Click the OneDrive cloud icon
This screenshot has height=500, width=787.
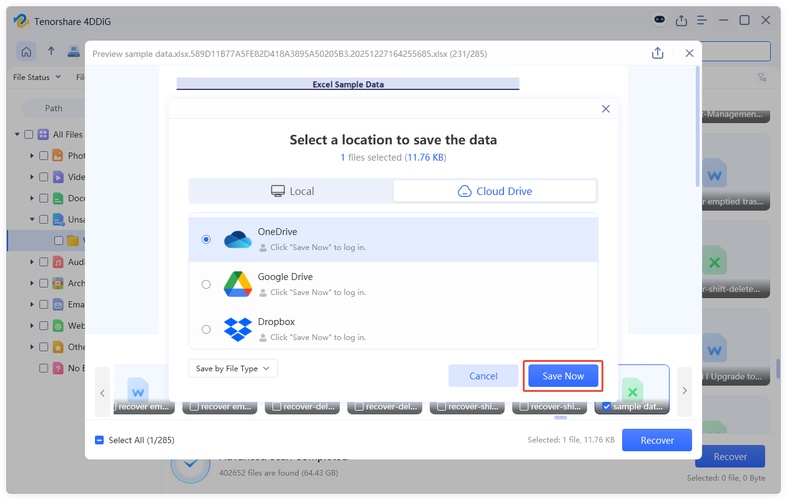click(x=237, y=239)
